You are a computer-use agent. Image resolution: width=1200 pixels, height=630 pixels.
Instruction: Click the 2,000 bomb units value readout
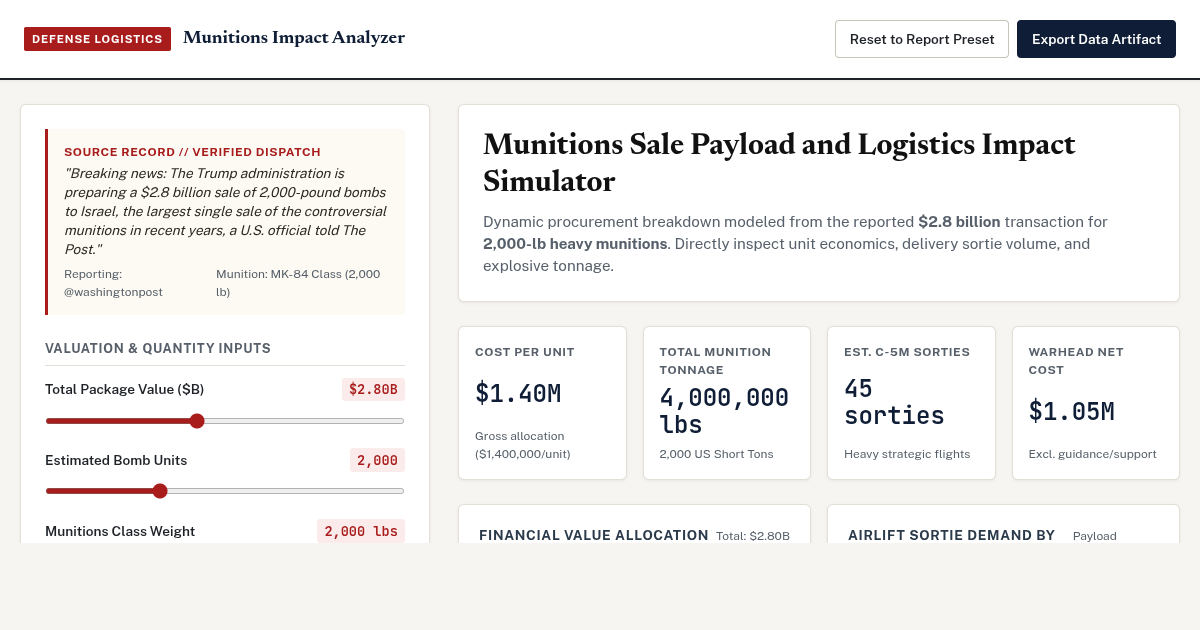[x=378, y=460]
